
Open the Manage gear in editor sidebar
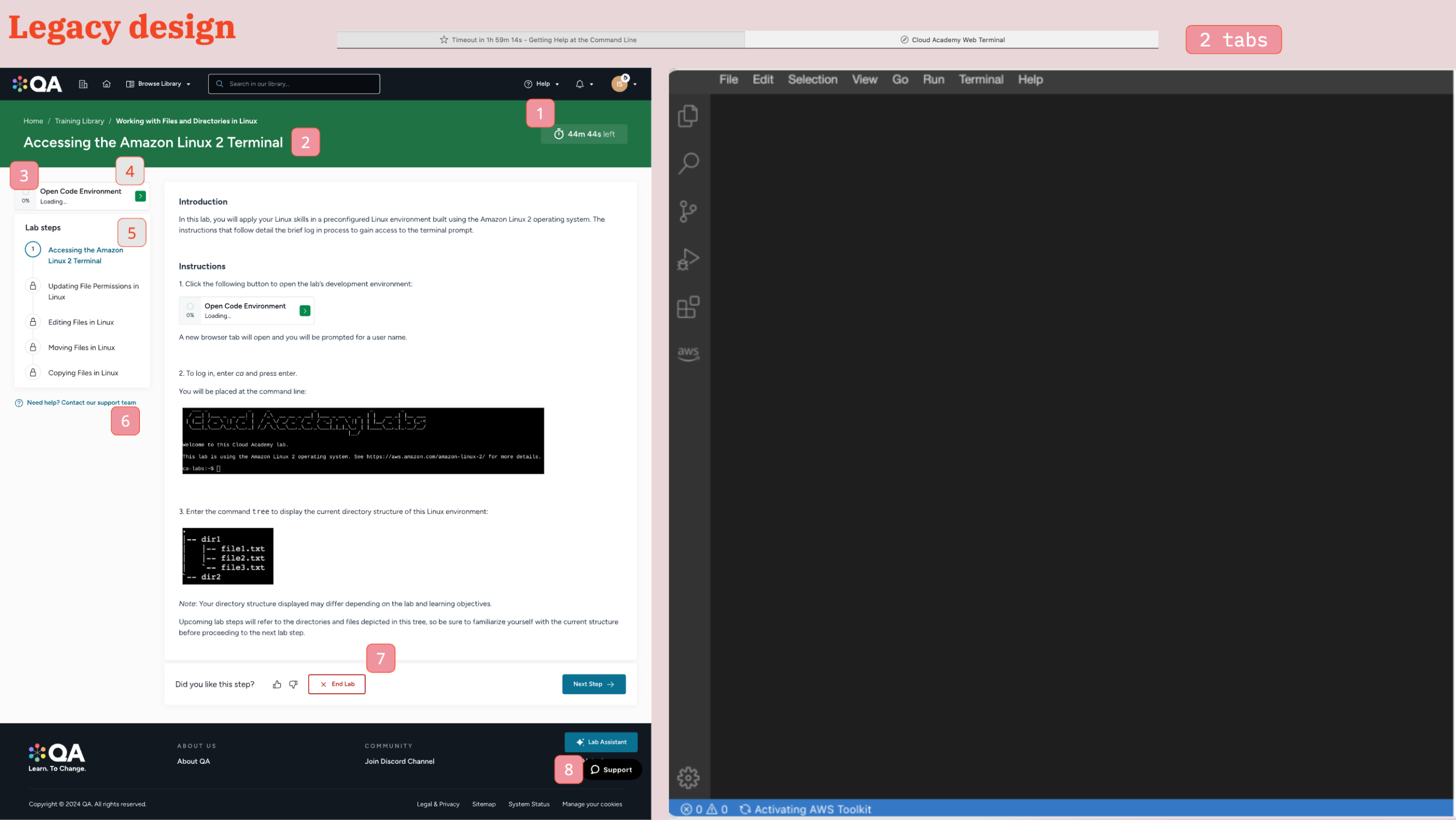[x=688, y=777]
